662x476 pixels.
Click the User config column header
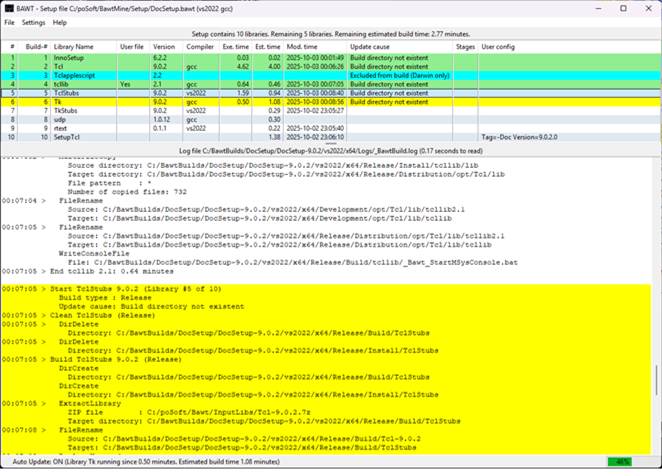pyautogui.click(x=498, y=46)
